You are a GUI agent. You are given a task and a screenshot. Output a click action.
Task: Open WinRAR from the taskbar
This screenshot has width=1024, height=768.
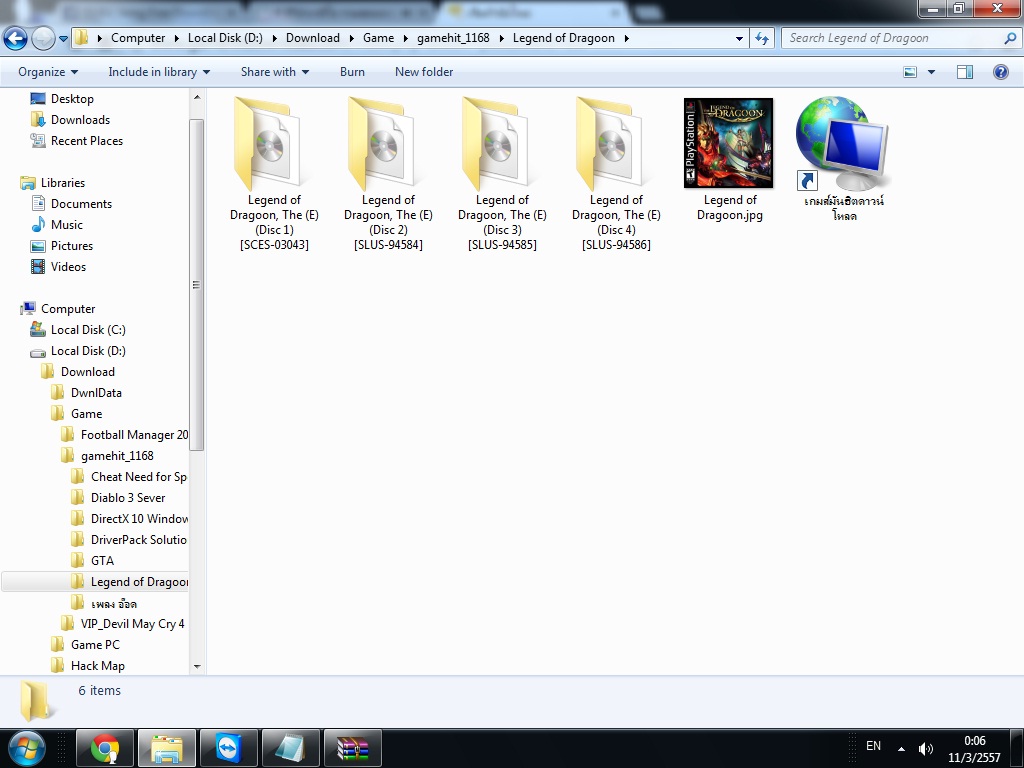[x=353, y=748]
